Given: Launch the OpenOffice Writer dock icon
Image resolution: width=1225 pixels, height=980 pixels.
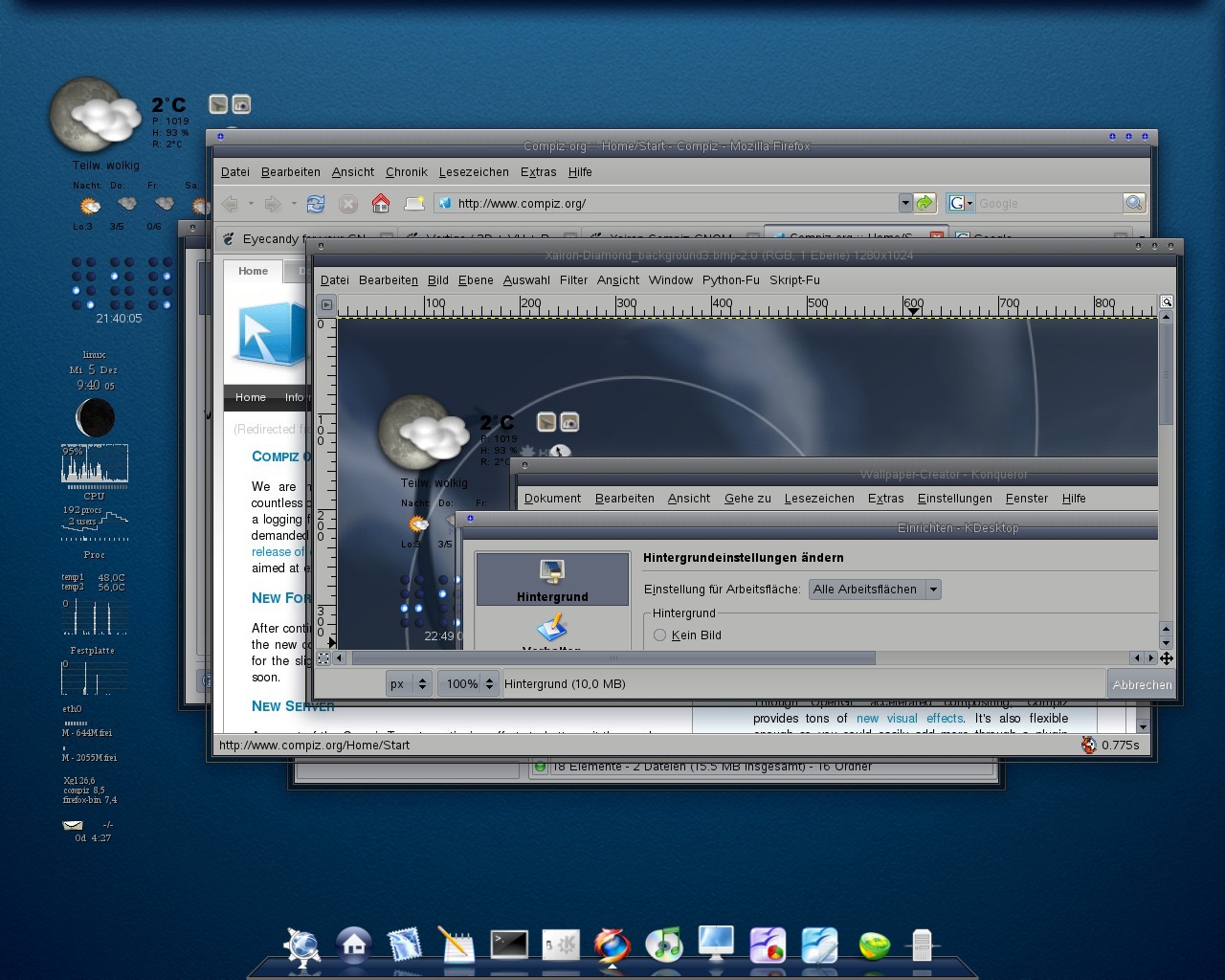Looking at the screenshot, I should (x=819, y=946).
